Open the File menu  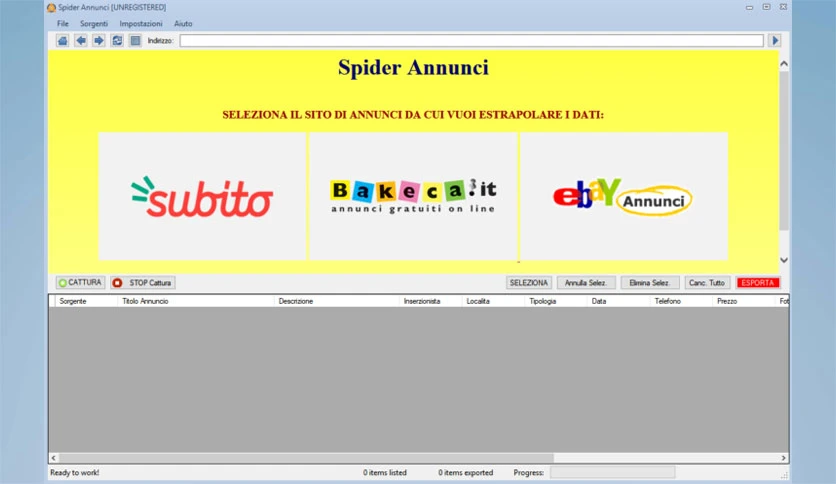63,23
